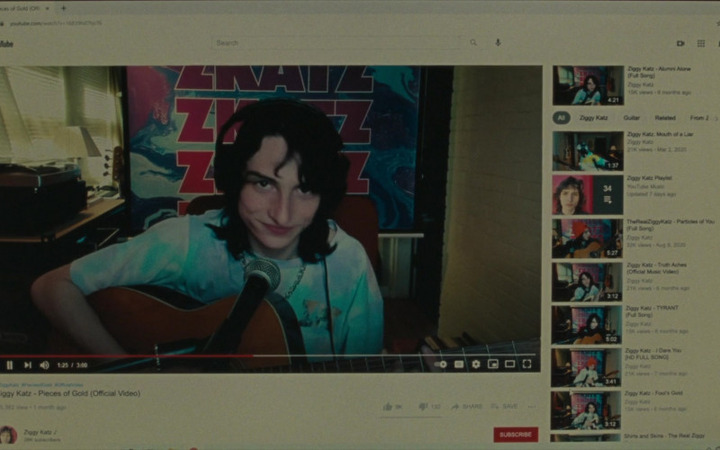Select the From Z filter chip
The height and width of the screenshot is (450, 720).
point(699,118)
